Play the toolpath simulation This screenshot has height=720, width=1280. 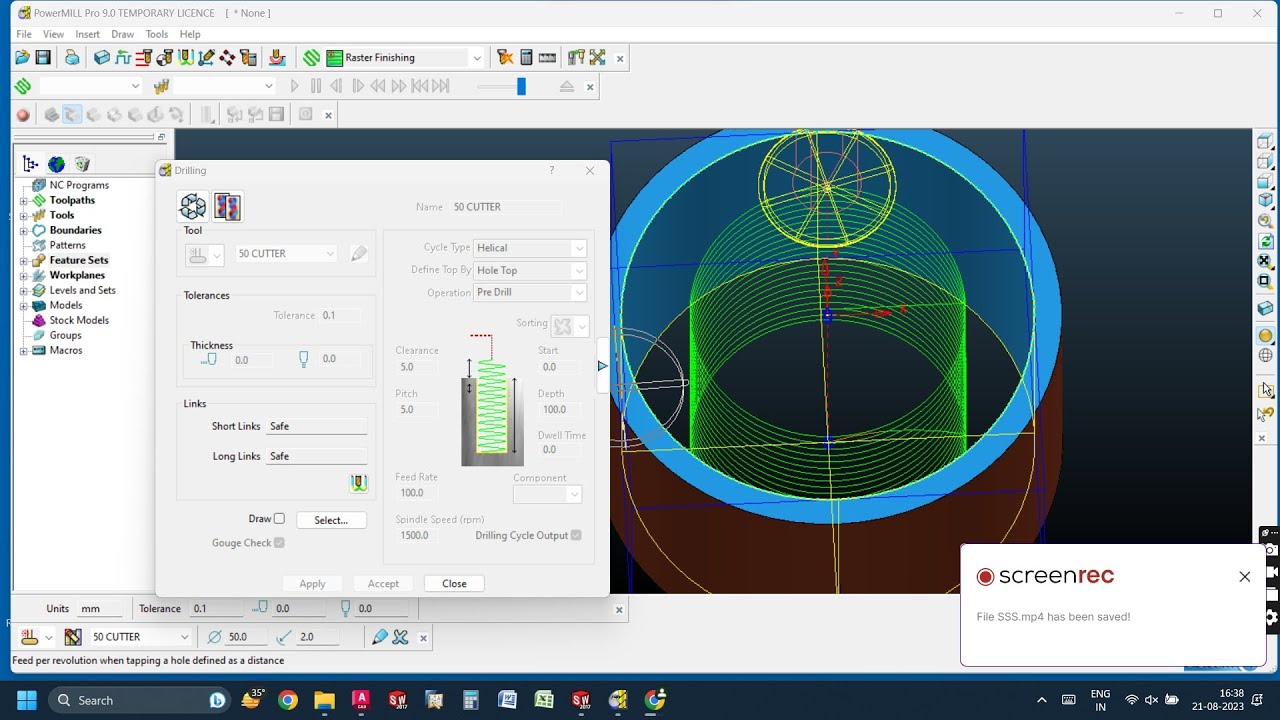pos(294,87)
